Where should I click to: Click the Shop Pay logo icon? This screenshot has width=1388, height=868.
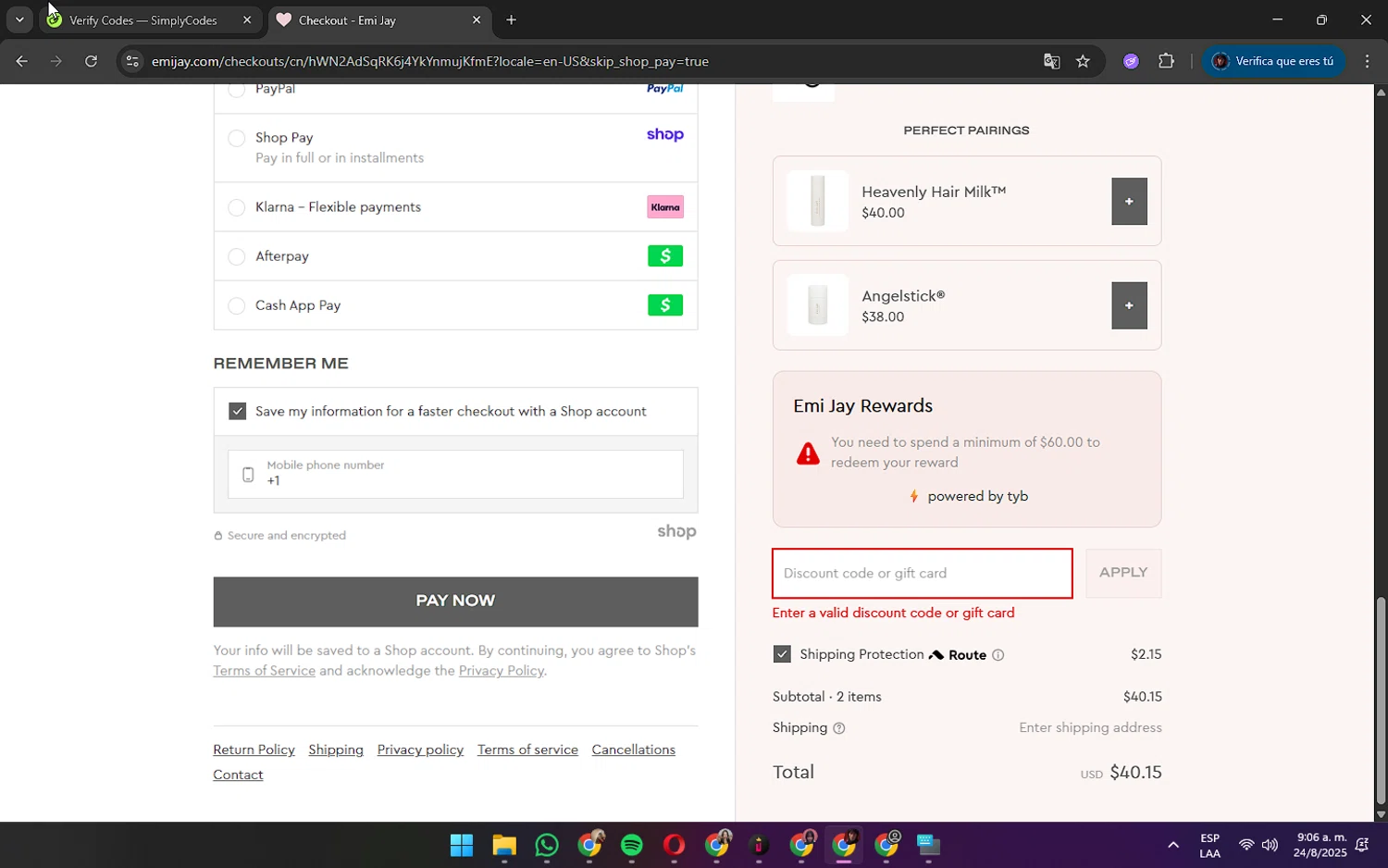[x=664, y=135]
